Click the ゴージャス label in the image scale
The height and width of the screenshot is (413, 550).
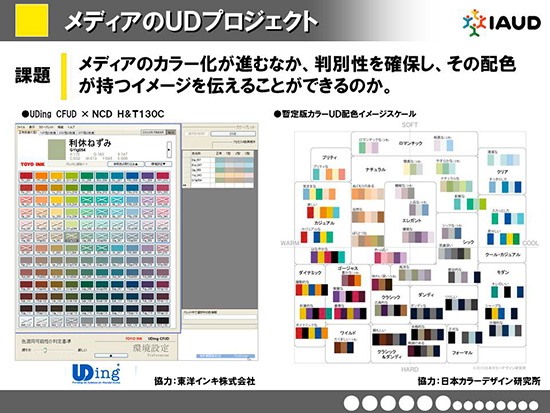coord(348,268)
